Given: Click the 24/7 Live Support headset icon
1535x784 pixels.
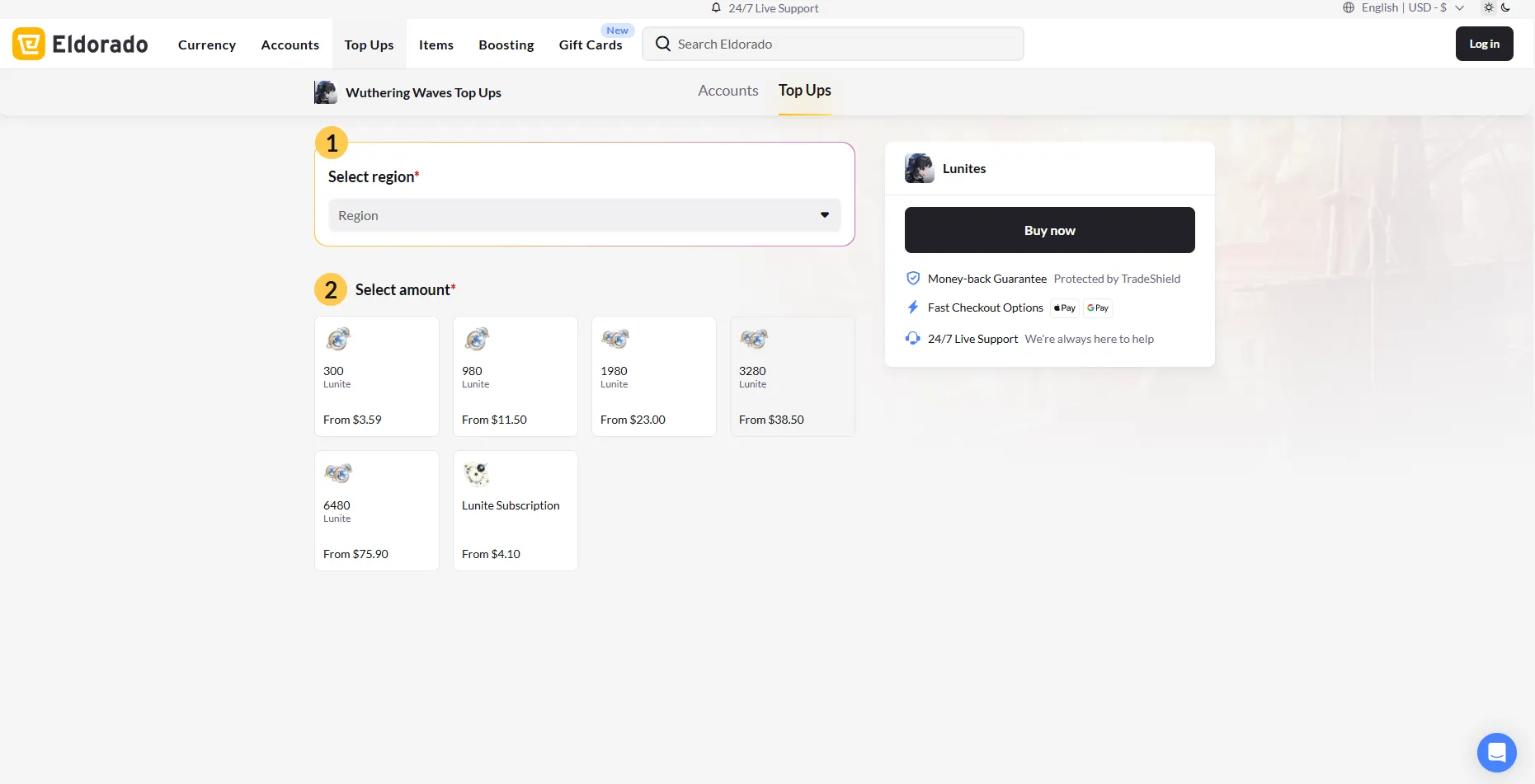Looking at the screenshot, I should point(913,339).
